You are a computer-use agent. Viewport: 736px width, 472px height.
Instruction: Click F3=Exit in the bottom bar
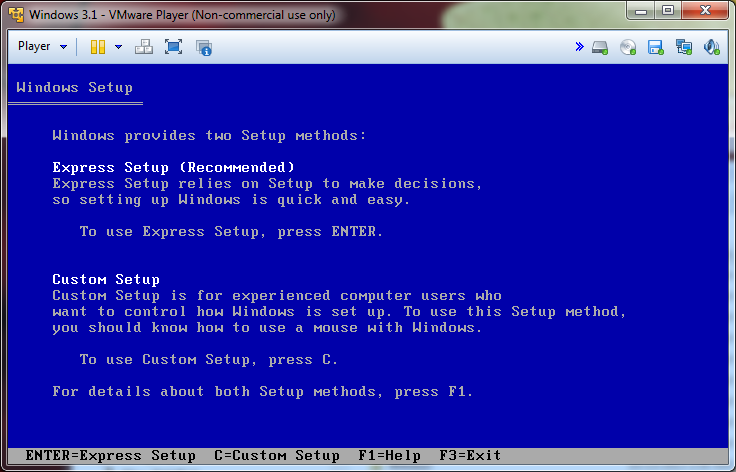pos(470,455)
